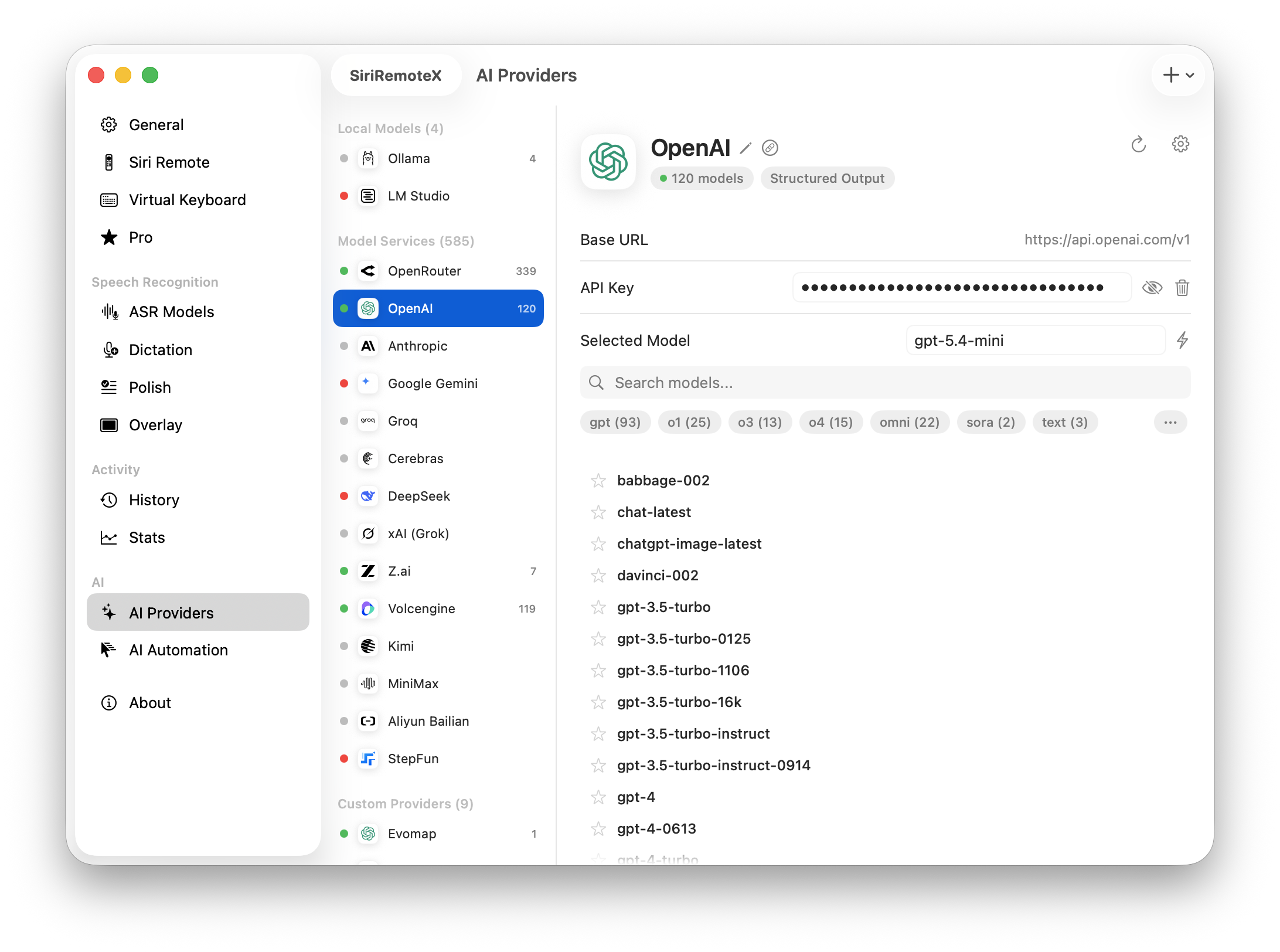Click the AI Automation cursor icon
Image resolution: width=1280 pixels, height=952 pixels.
tap(109, 650)
